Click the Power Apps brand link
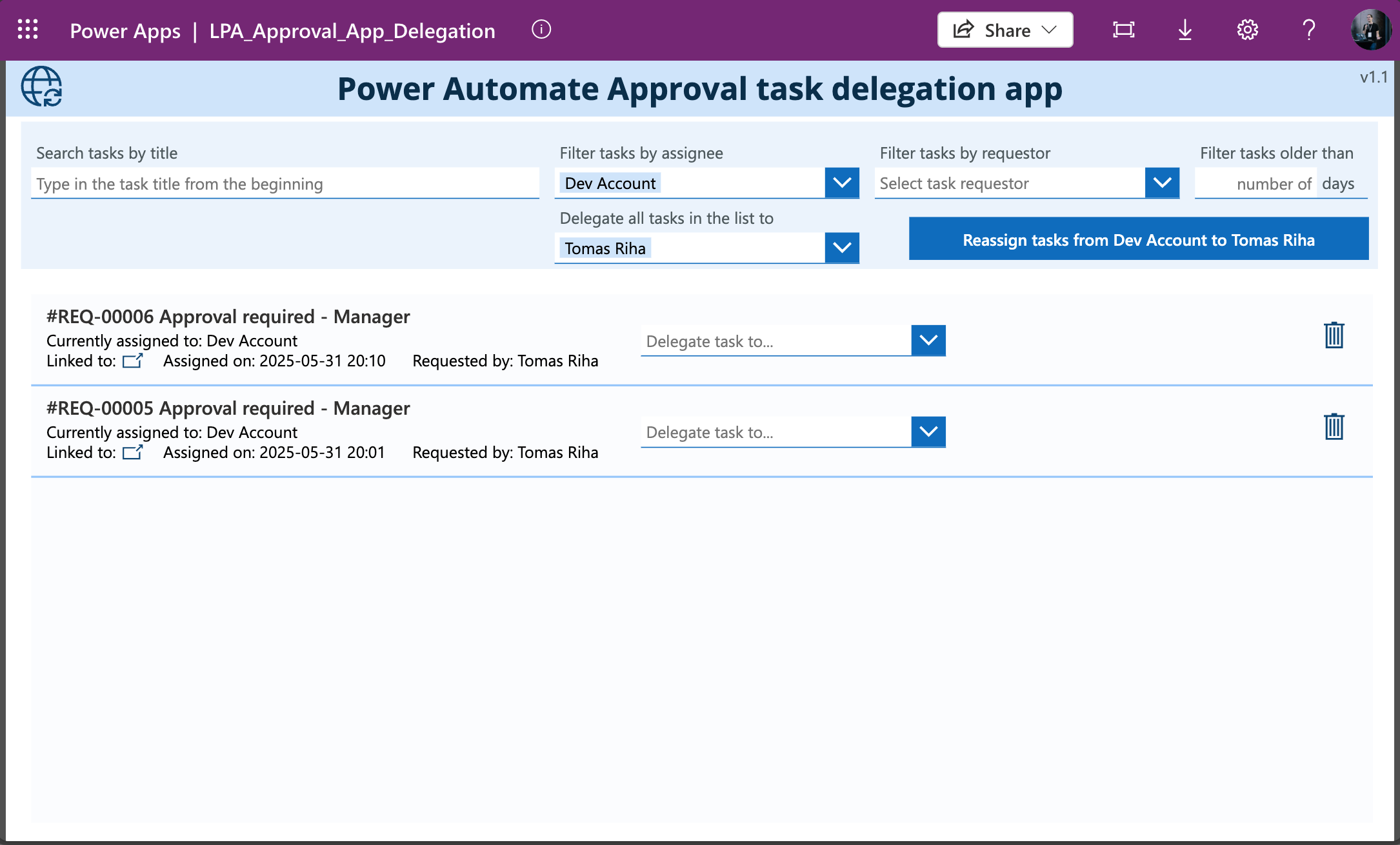The image size is (1400, 845). tap(125, 30)
